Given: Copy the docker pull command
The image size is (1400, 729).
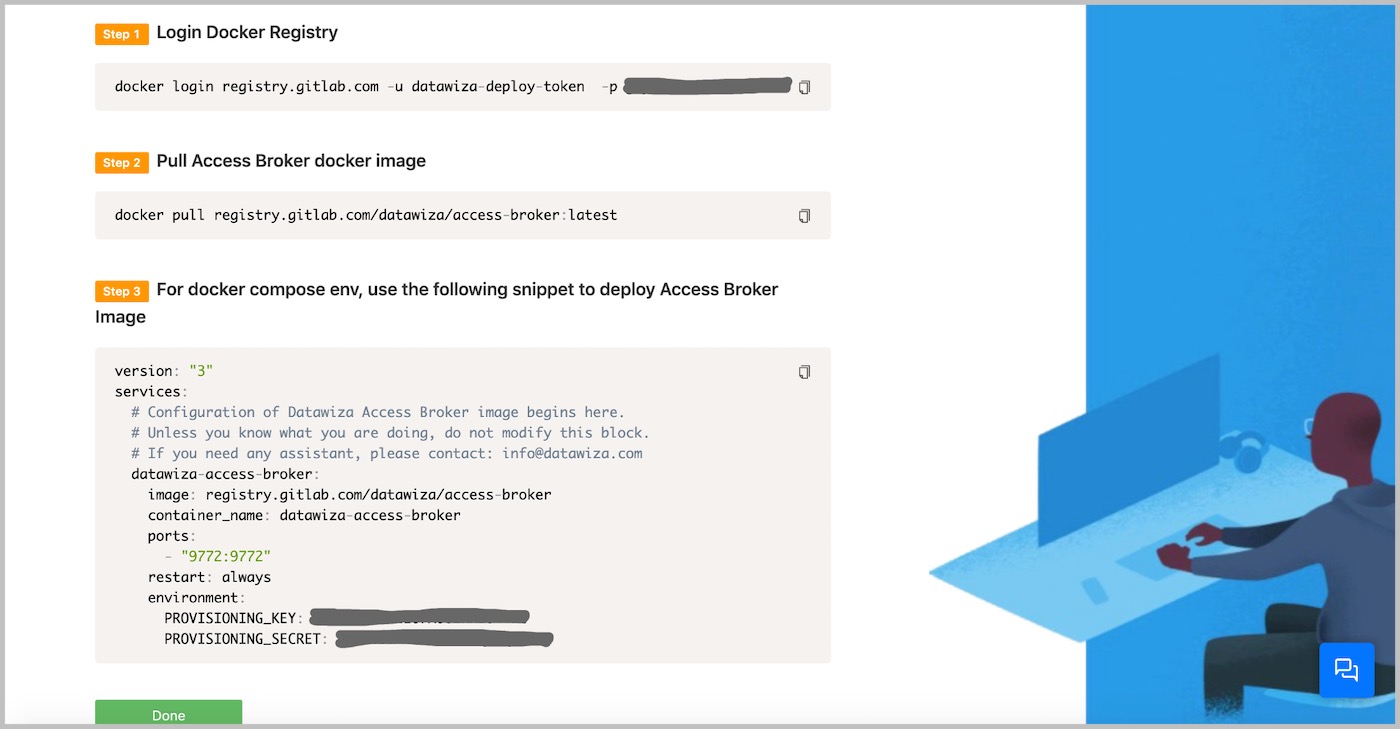Looking at the screenshot, I should (804, 216).
